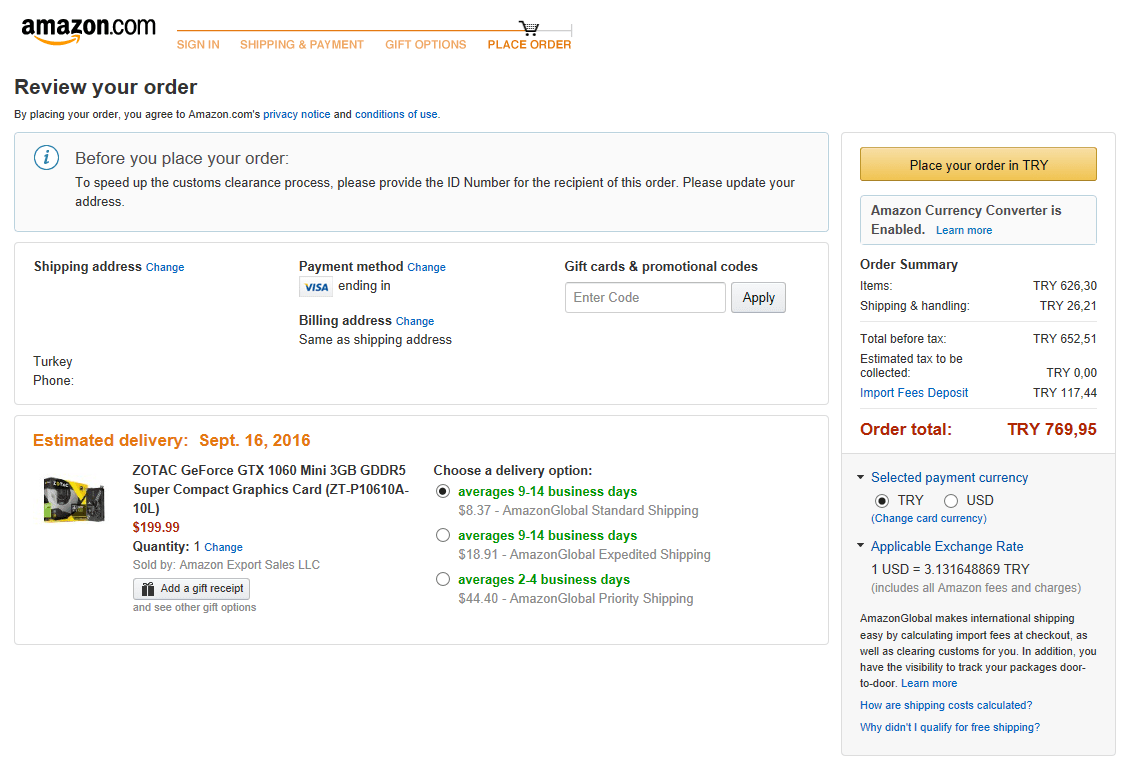Select AmazonGlobal Standard Shipping option

443,491
